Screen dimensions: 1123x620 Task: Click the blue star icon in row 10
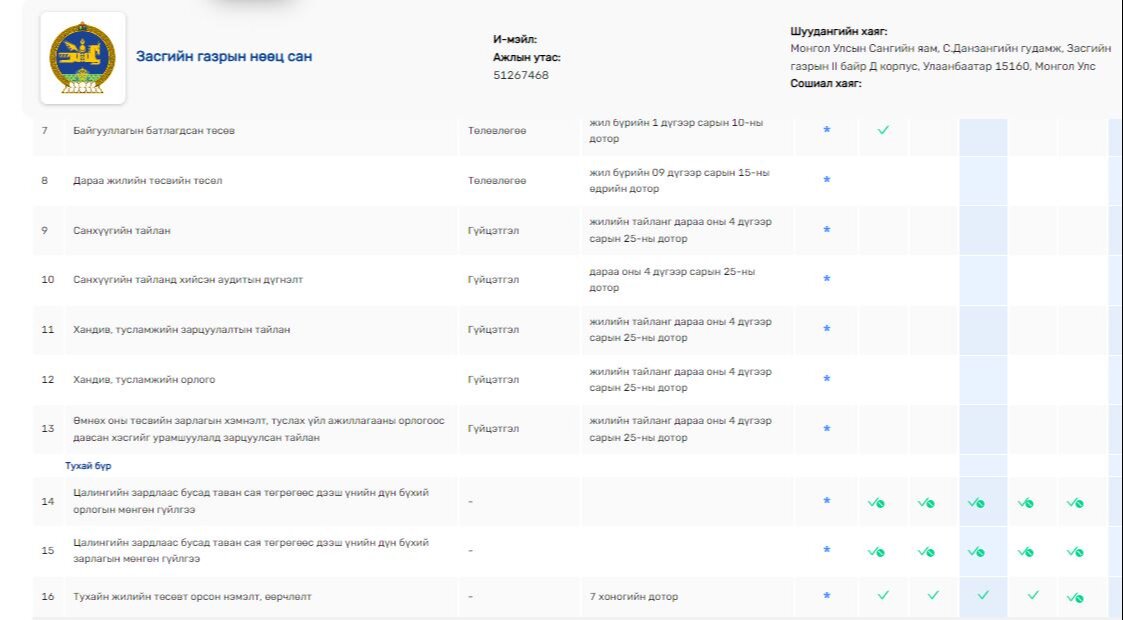pos(826,279)
